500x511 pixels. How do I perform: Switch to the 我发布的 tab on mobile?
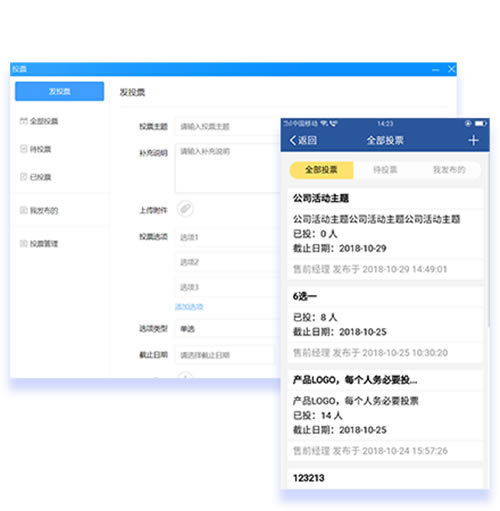(449, 170)
